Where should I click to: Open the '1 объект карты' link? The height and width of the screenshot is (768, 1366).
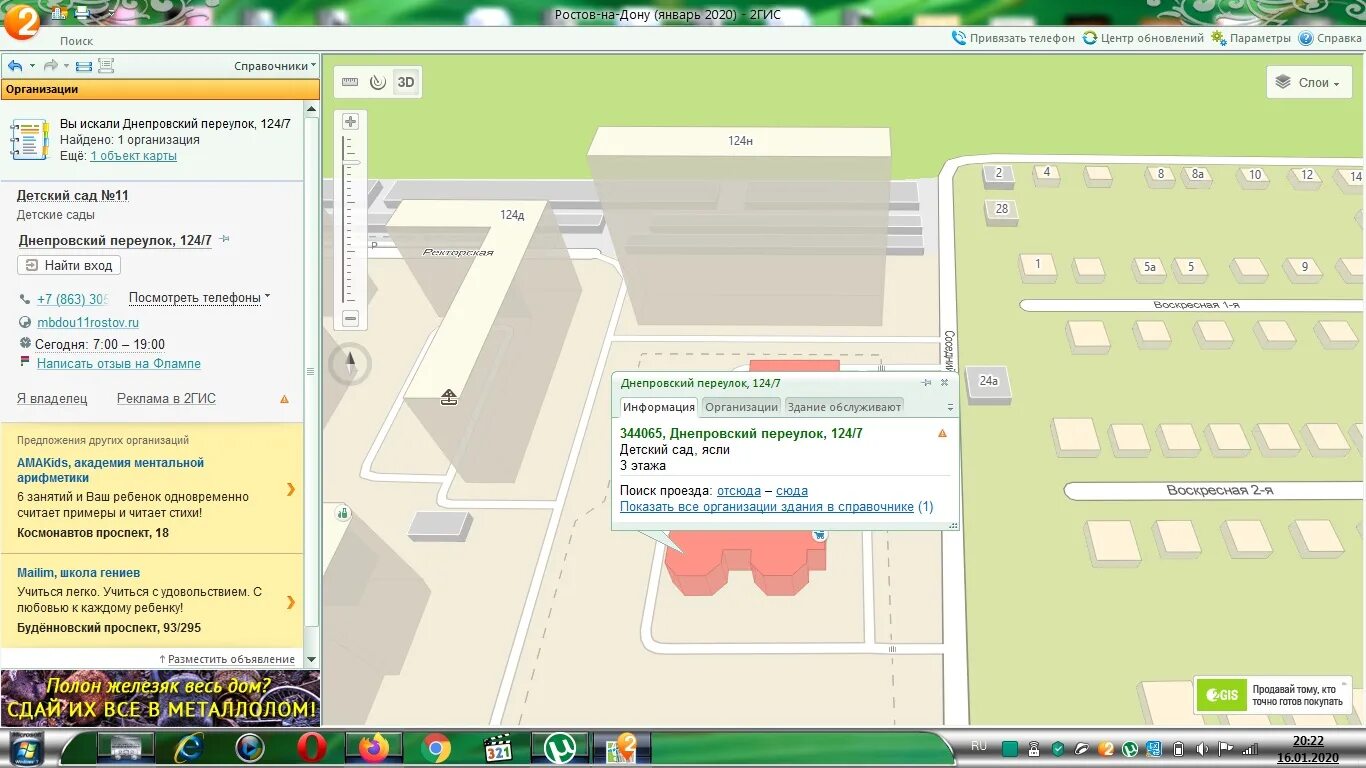[133, 156]
